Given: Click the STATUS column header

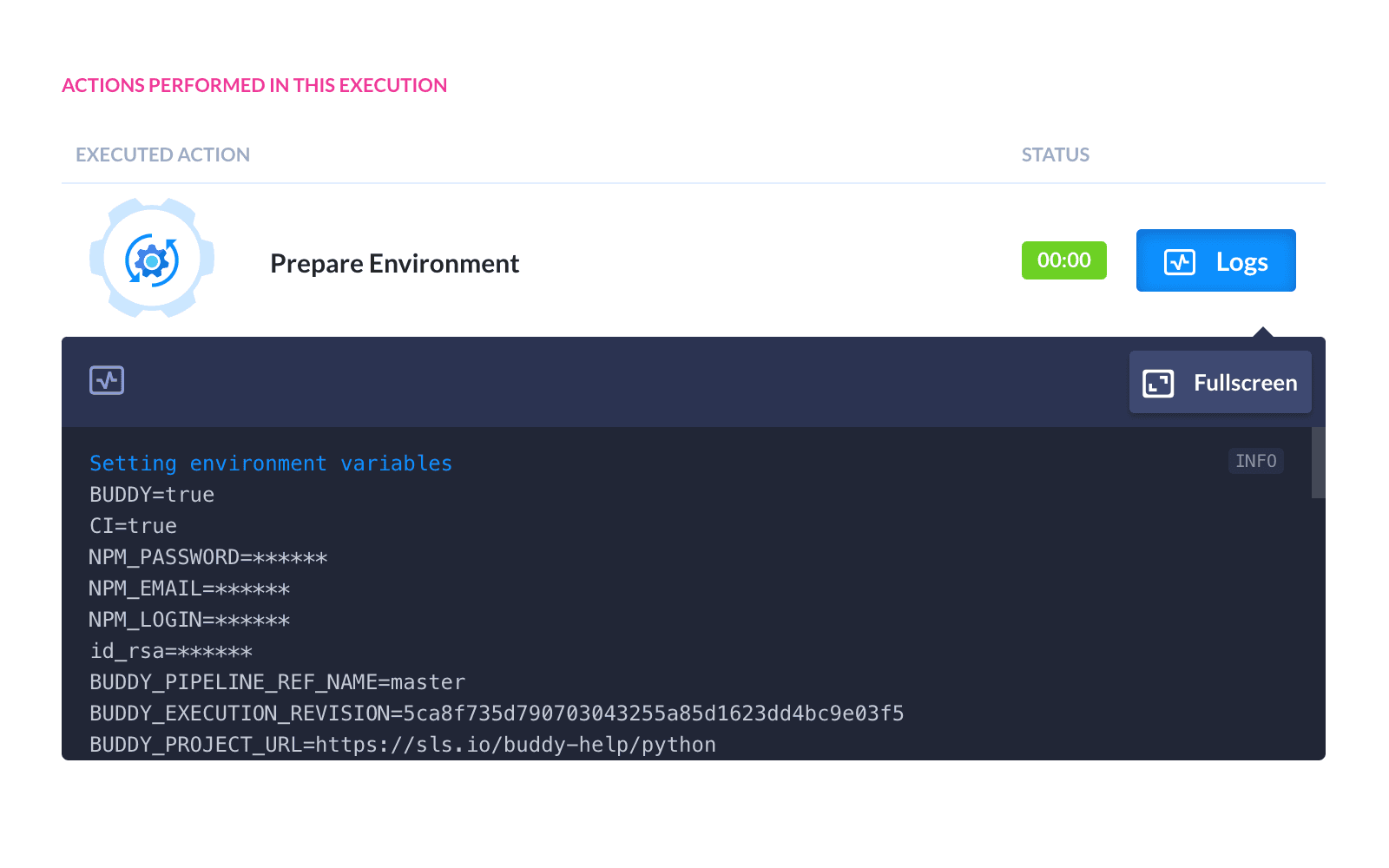Looking at the screenshot, I should (x=1055, y=155).
